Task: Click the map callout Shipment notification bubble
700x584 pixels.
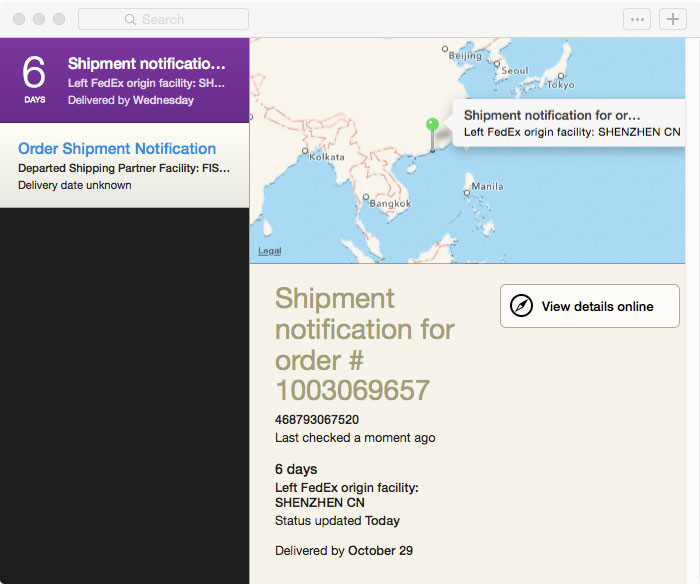Action: pyautogui.click(x=568, y=123)
